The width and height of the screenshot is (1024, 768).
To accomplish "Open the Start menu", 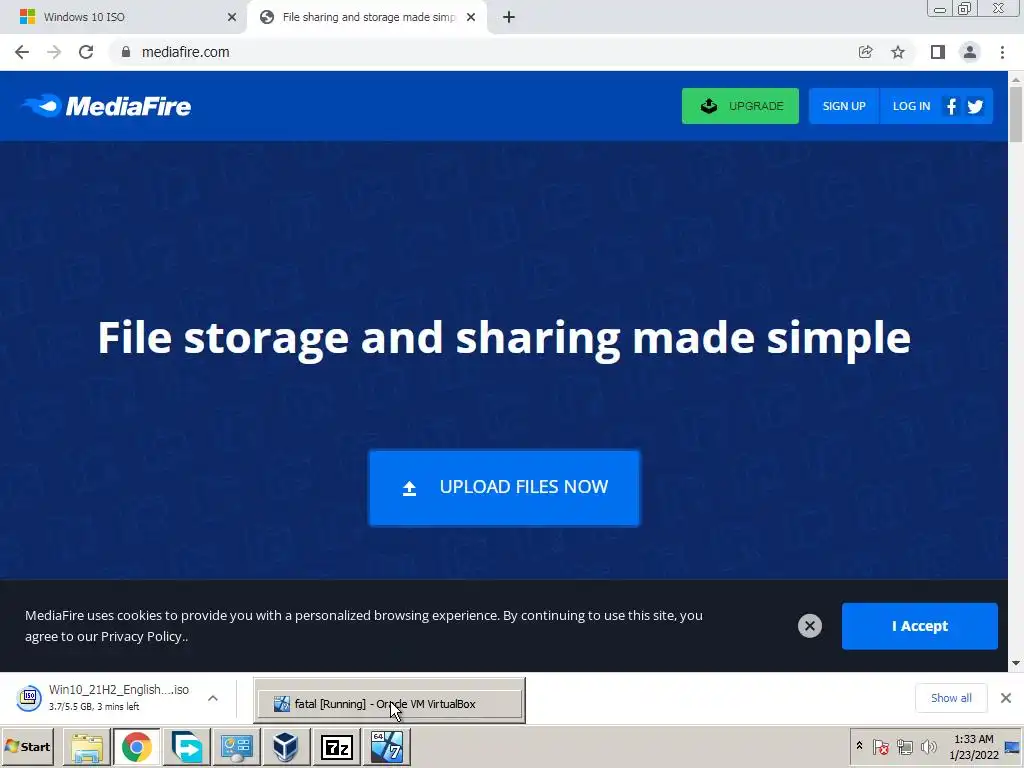I will click(27, 747).
